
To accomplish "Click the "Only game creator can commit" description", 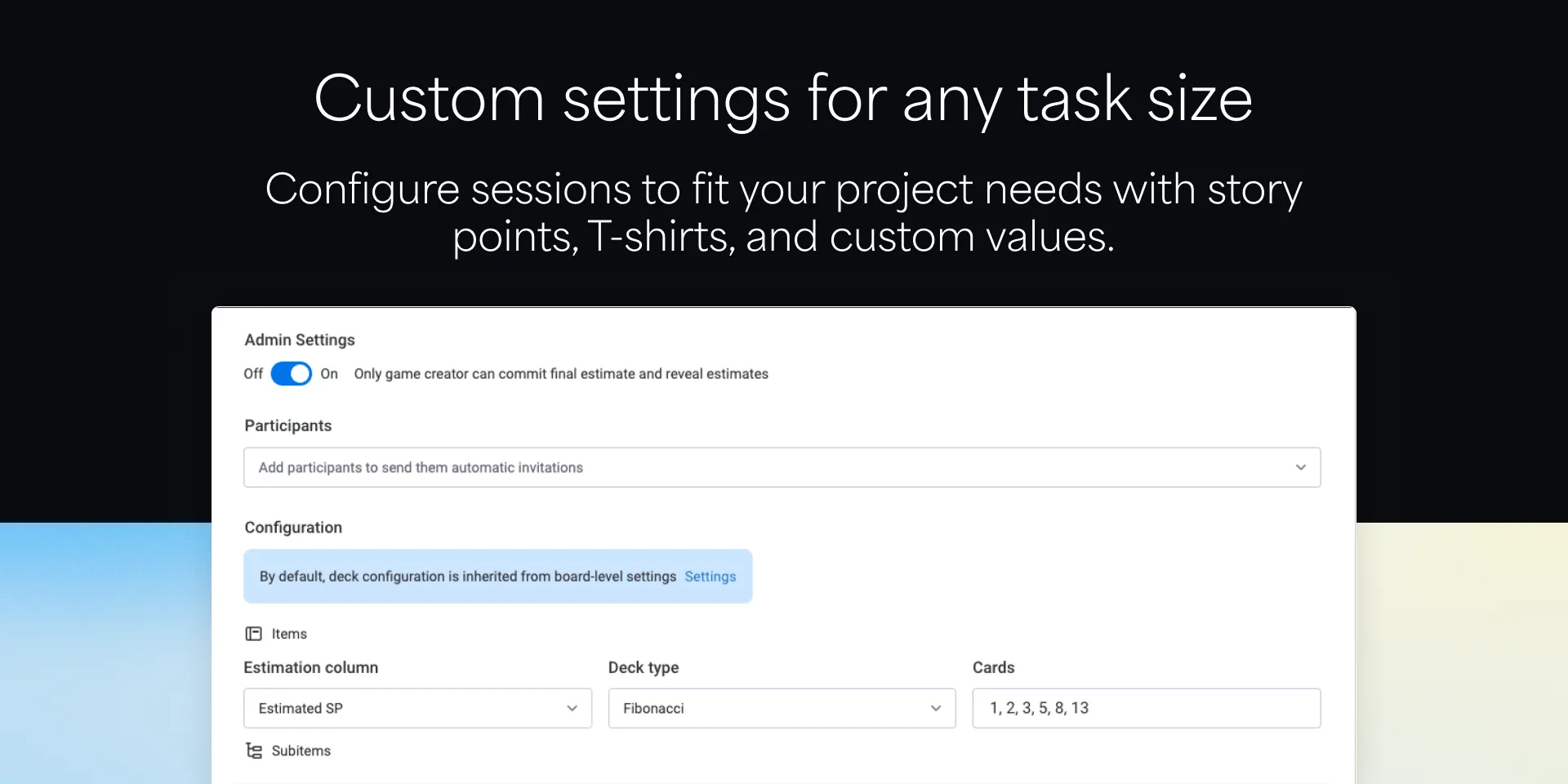I will point(561,374).
